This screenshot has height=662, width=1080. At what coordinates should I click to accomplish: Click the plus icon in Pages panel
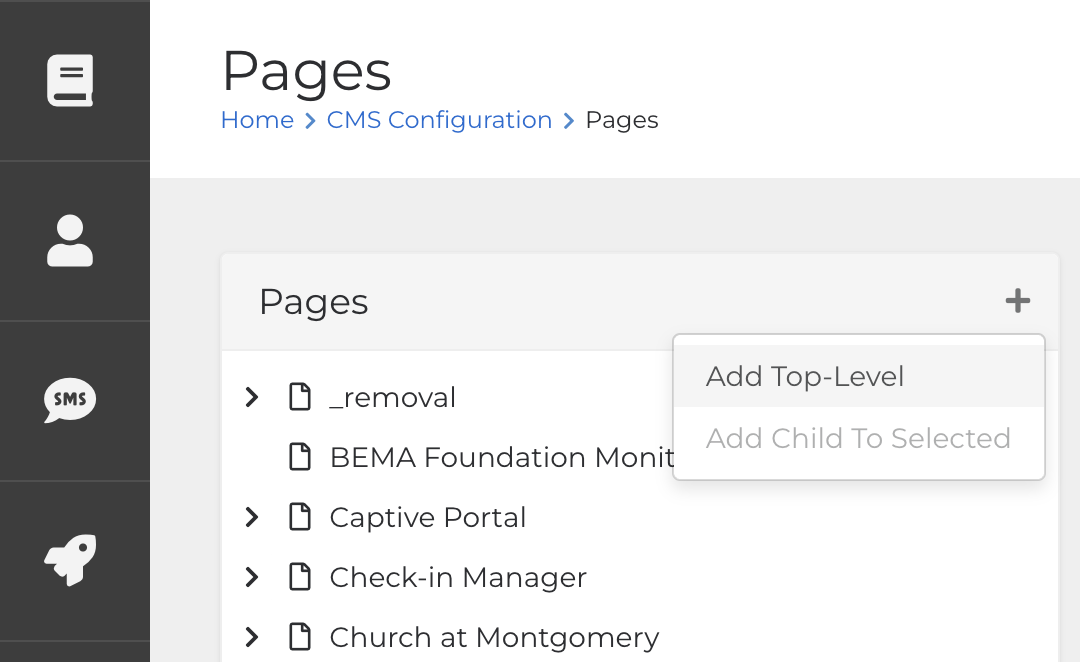pyautogui.click(x=1017, y=301)
